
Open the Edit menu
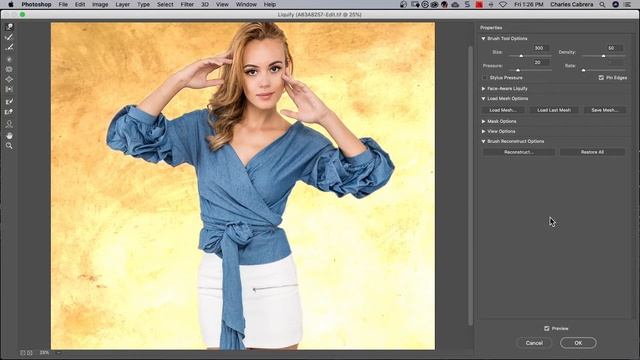pyautogui.click(x=80, y=4)
